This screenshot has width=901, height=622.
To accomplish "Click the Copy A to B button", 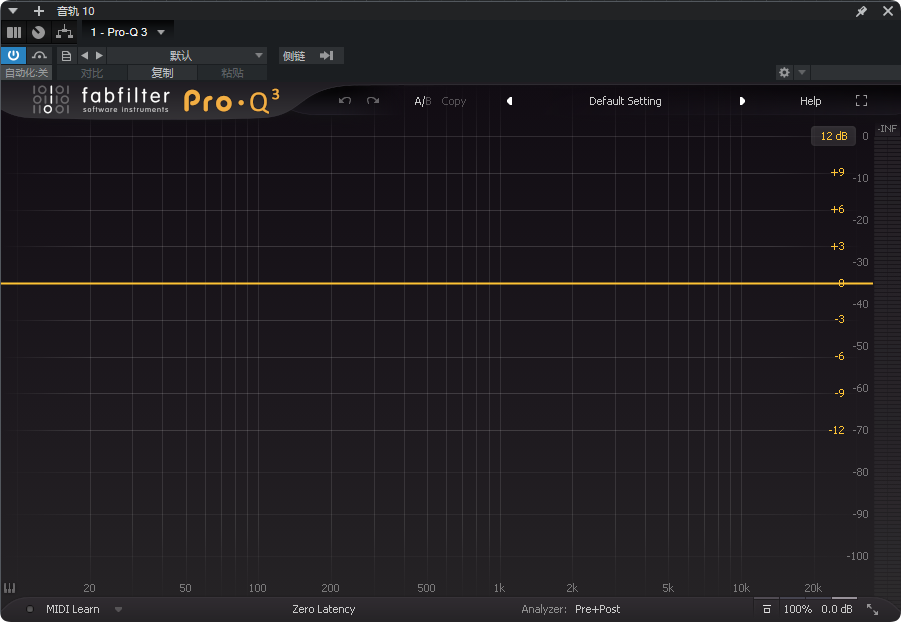I will pyautogui.click(x=453, y=101).
